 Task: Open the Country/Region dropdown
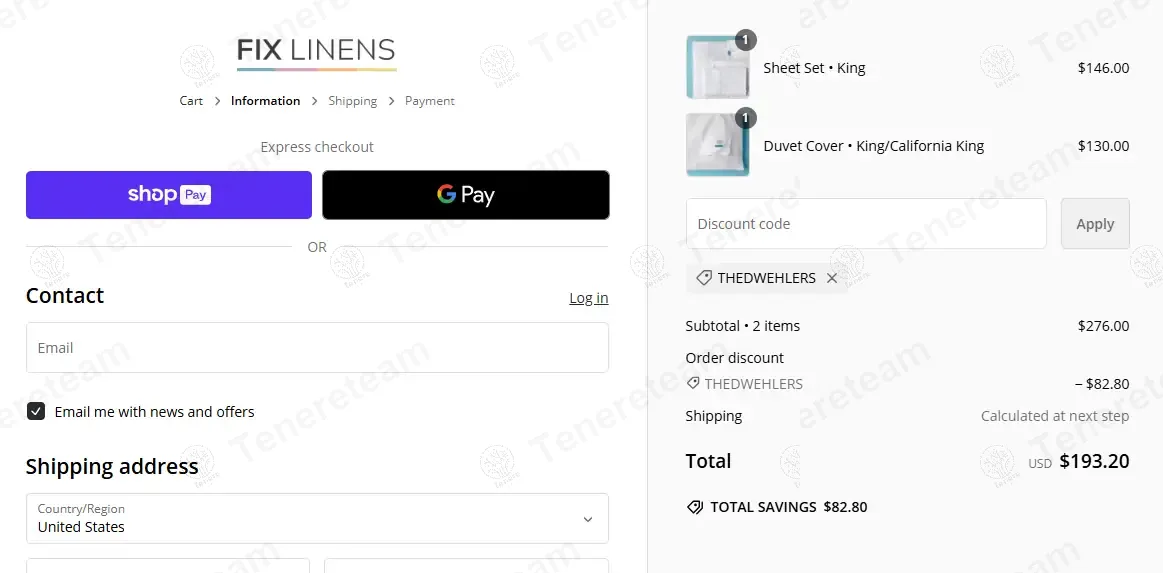tap(317, 518)
